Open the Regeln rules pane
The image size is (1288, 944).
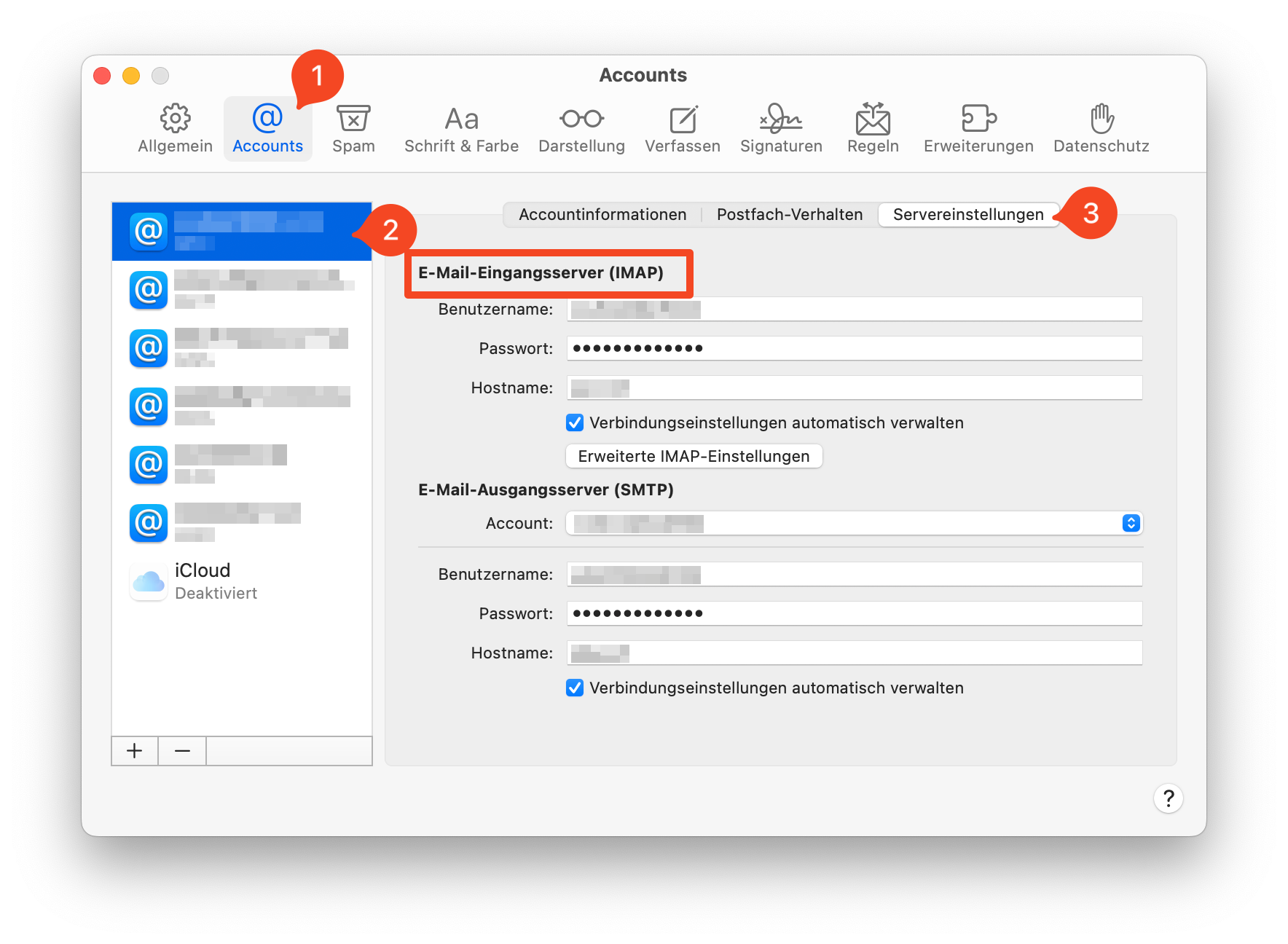click(873, 129)
